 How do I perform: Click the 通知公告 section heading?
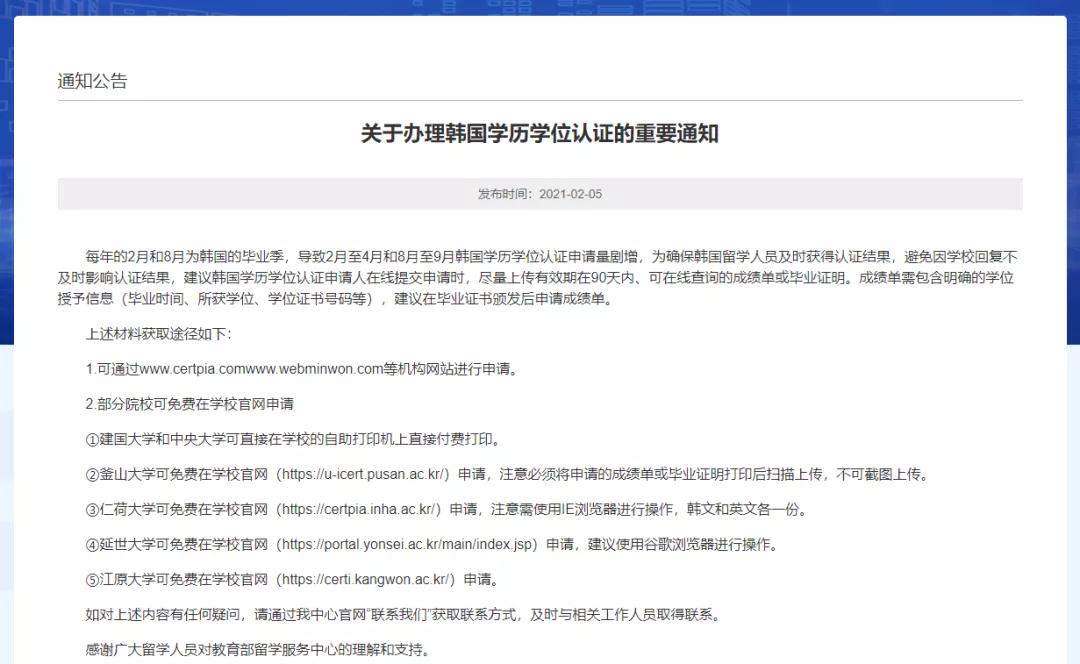coord(92,81)
